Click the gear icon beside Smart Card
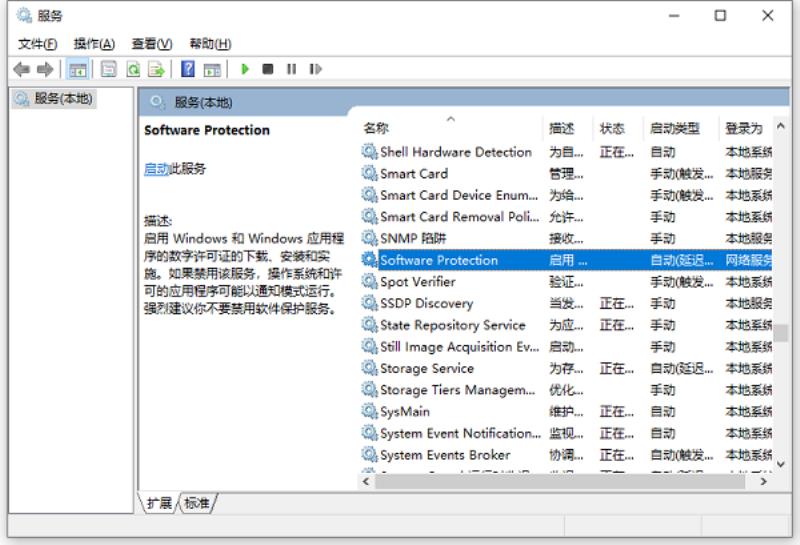Viewport: 800px width, 545px height. point(369,173)
